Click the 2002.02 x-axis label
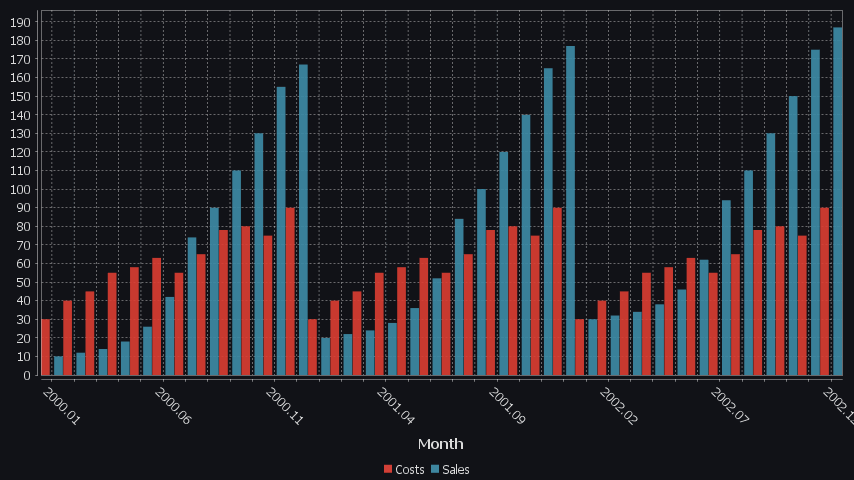The height and width of the screenshot is (480, 854). pyautogui.click(x=618, y=406)
